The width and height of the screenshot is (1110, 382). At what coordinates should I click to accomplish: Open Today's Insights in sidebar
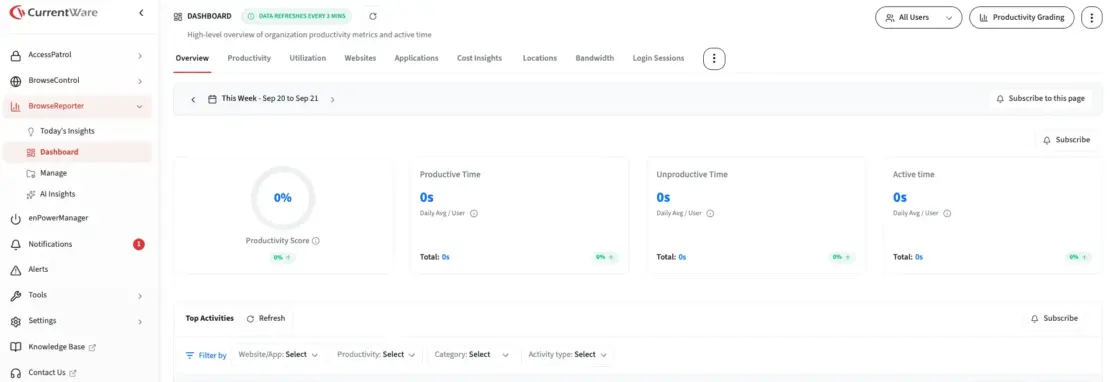click(x=67, y=131)
